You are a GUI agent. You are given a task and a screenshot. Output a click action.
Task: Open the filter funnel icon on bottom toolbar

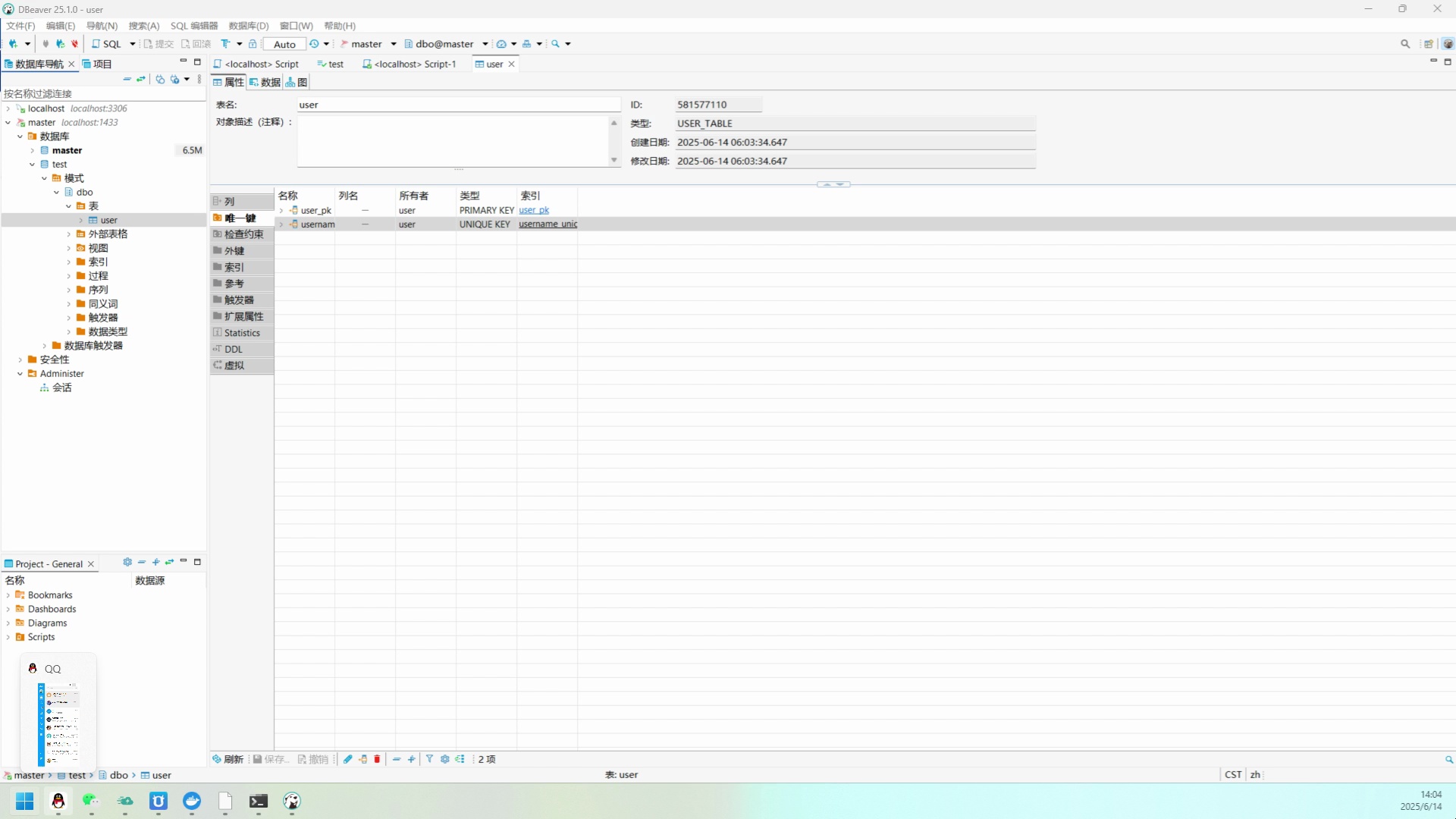[429, 759]
